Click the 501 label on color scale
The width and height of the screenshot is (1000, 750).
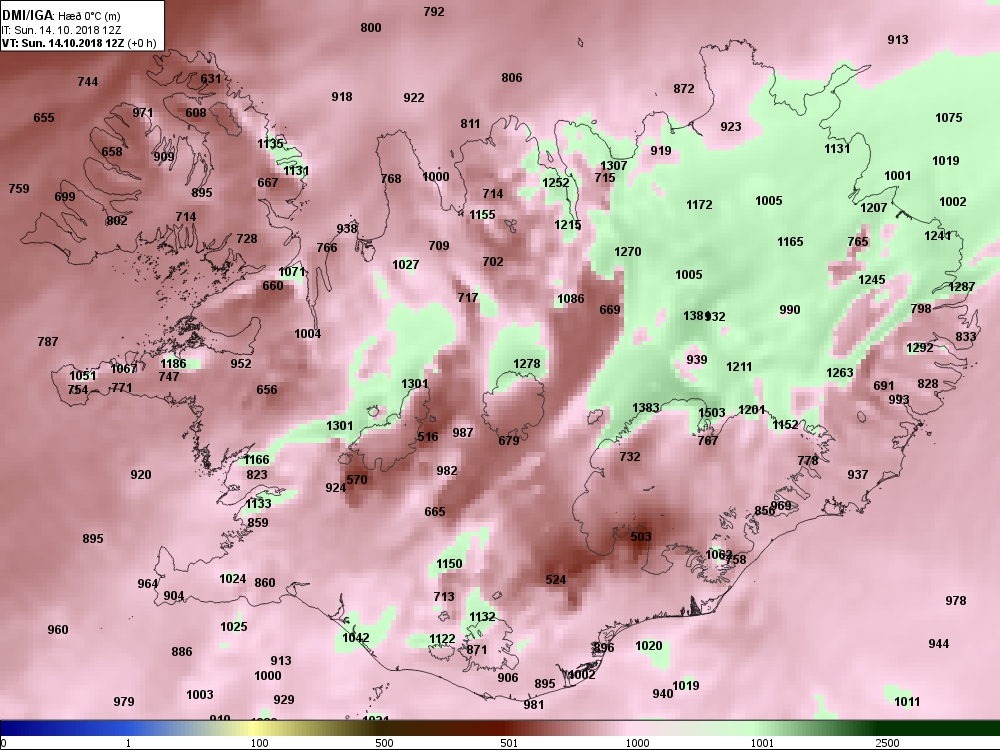coord(509,743)
